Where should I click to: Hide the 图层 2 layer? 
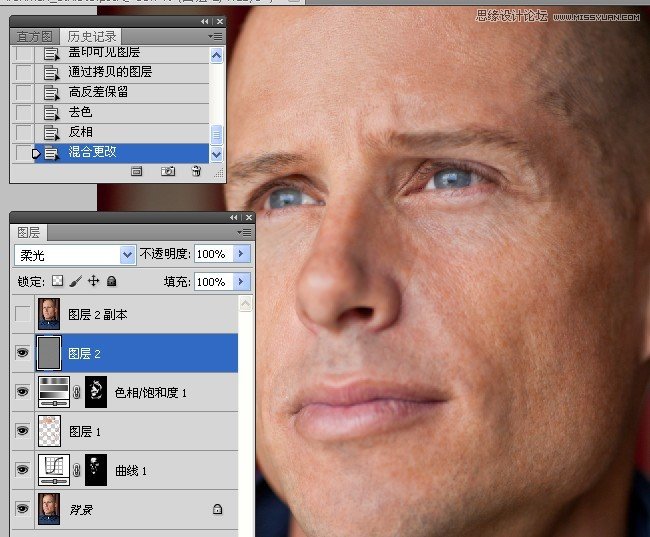(x=22, y=353)
